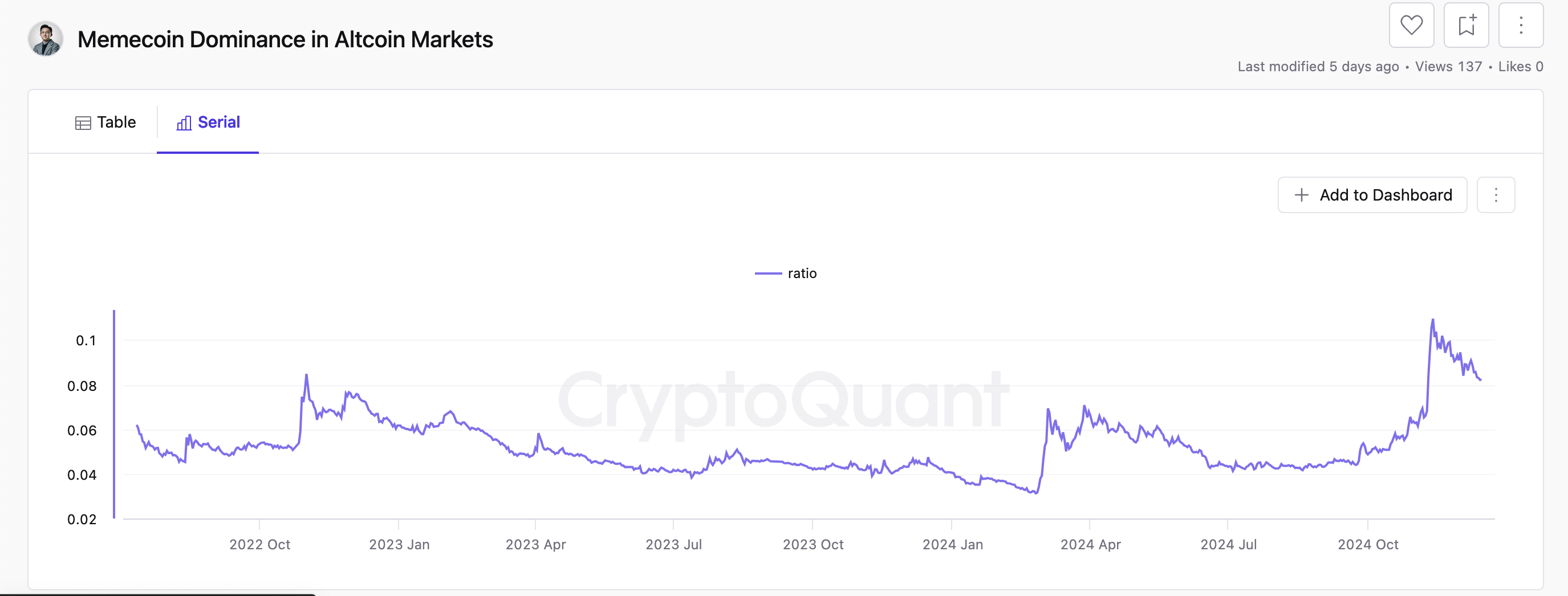Viewport: 1568px width, 596px height.
Task: Click the Memecoin Dominance in Altcoin Markets title
Action: tap(285, 39)
